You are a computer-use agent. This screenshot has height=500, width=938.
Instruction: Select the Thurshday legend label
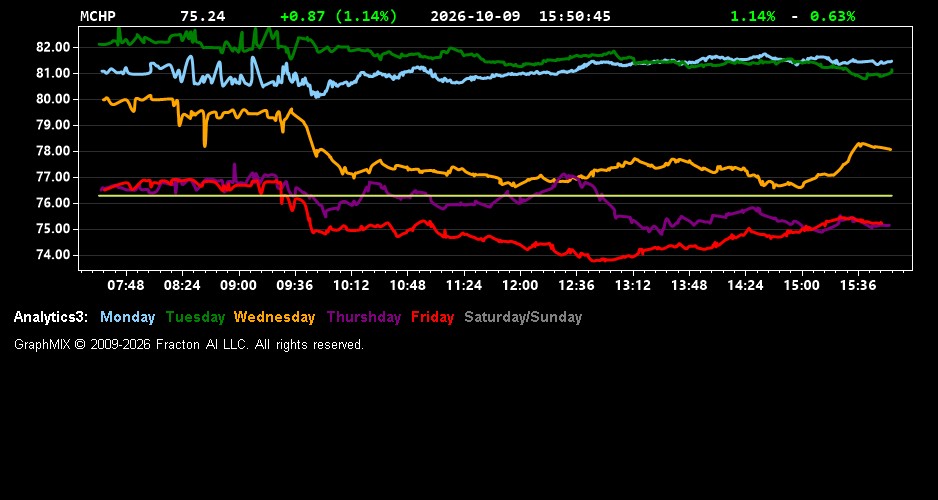pyautogui.click(x=364, y=318)
